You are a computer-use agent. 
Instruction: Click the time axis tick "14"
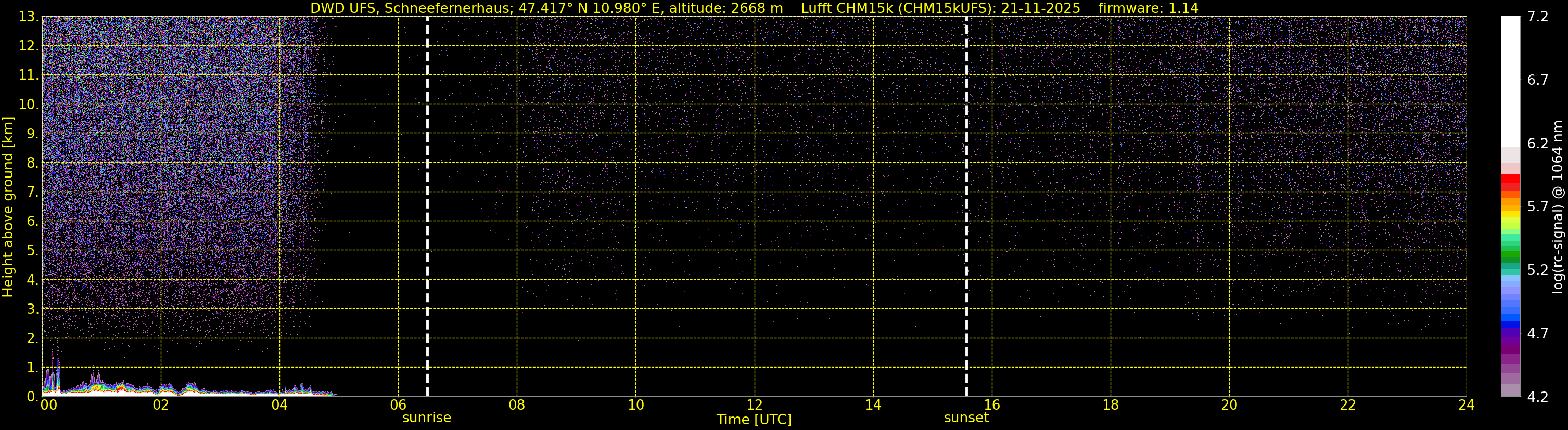point(873,405)
